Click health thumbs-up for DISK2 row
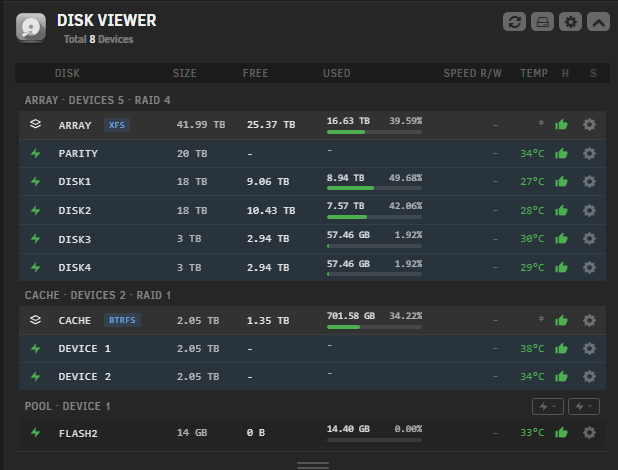 [x=561, y=210]
